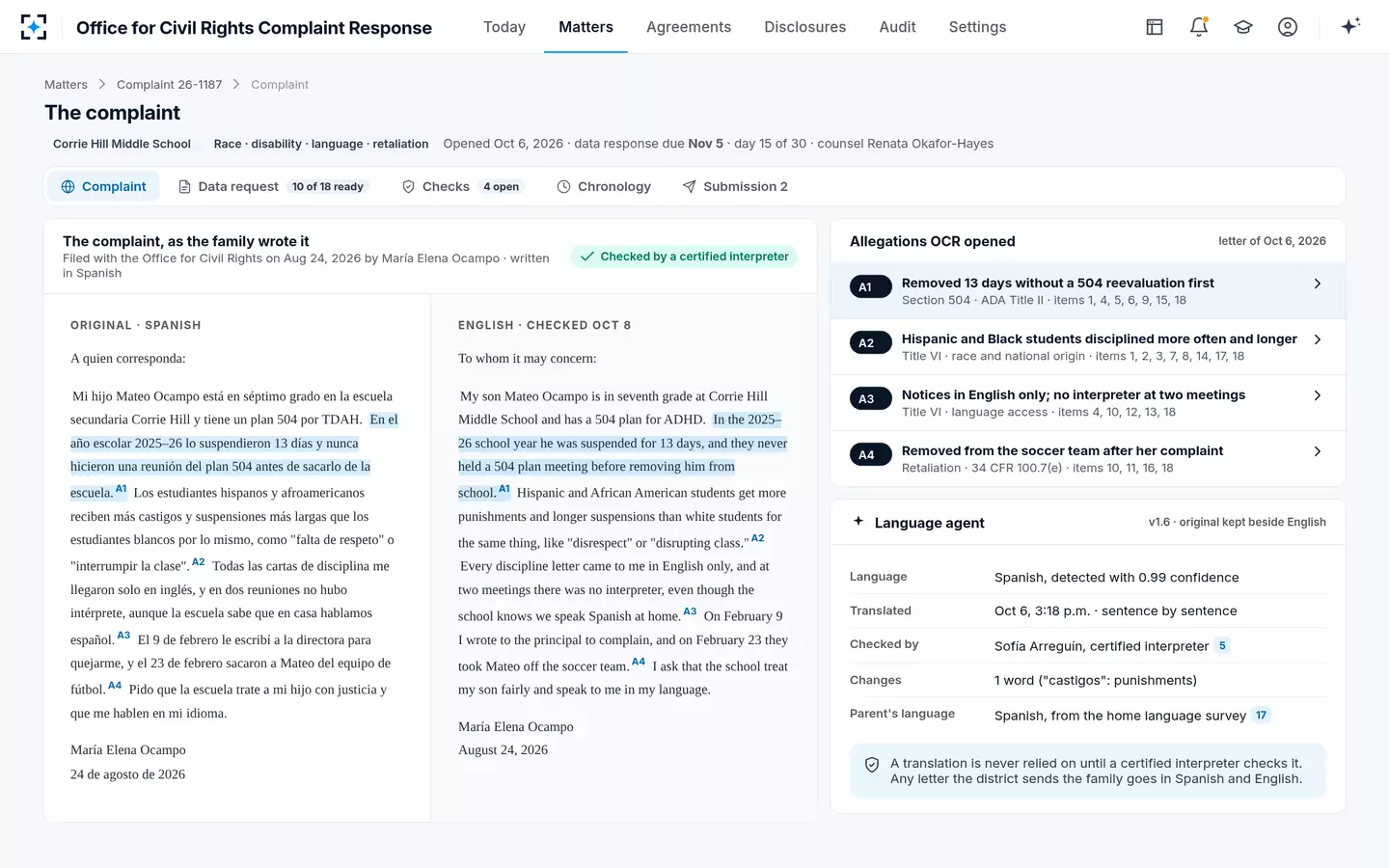Image resolution: width=1389 pixels, height=868 pixels.
Task: Expand the soccer team removal allegation chevron
Action: tap(1318, 451)
